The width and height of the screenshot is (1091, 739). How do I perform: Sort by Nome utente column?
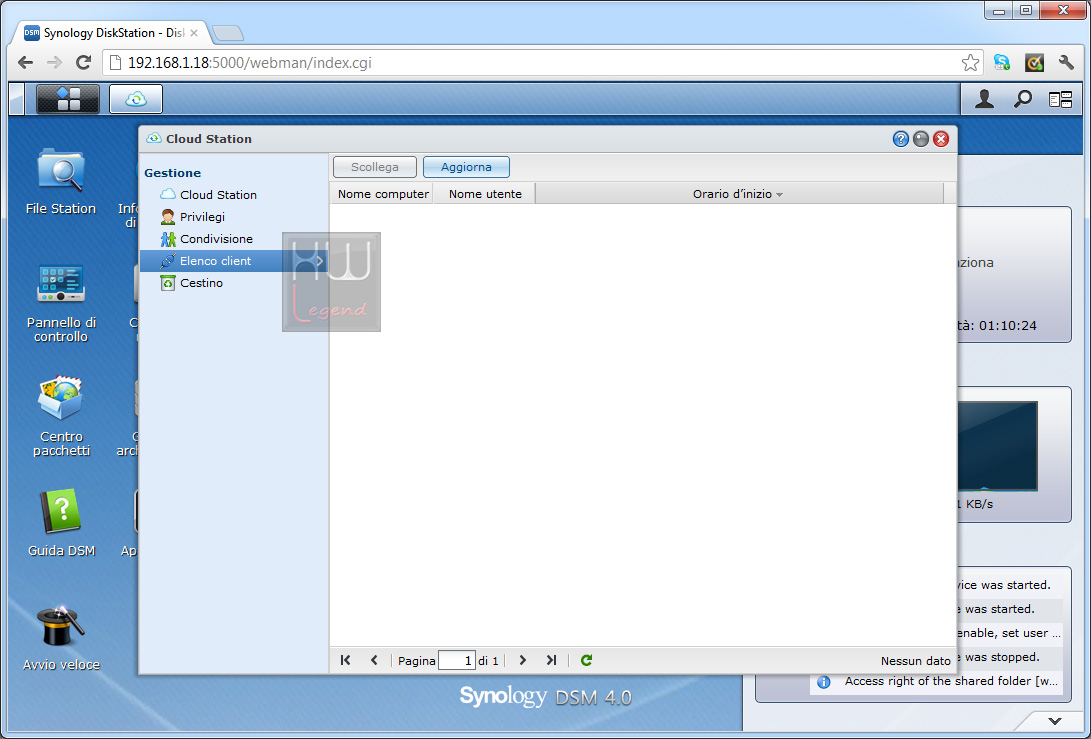click(x=484, y=194)
